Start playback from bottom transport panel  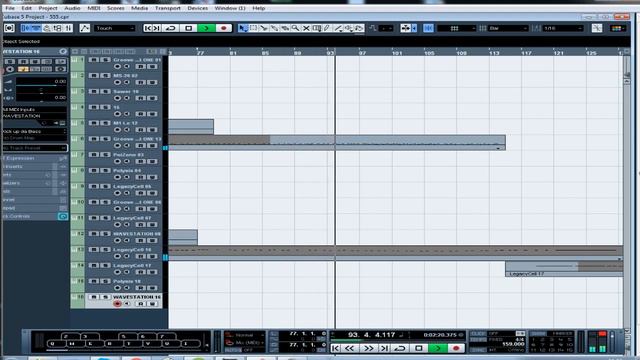pos(438,348)
